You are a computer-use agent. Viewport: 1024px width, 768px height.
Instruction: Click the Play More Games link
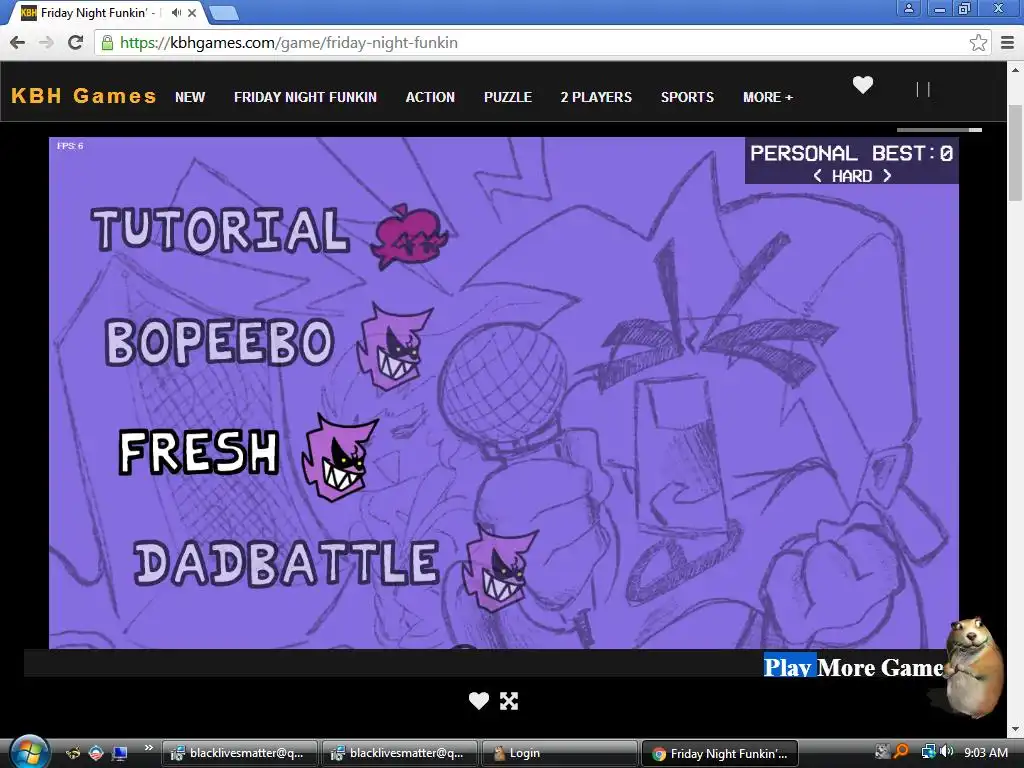(x=854, y=667)
